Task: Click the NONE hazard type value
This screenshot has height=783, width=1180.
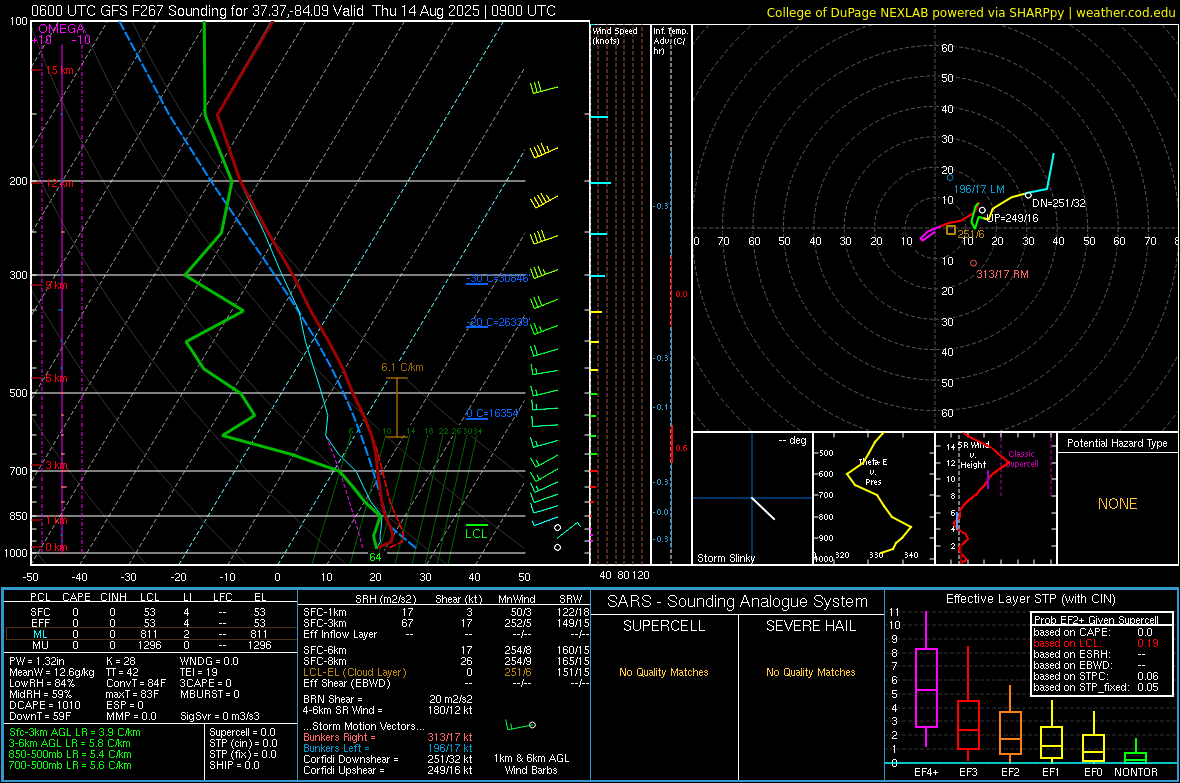Action: pos(1118,504)
